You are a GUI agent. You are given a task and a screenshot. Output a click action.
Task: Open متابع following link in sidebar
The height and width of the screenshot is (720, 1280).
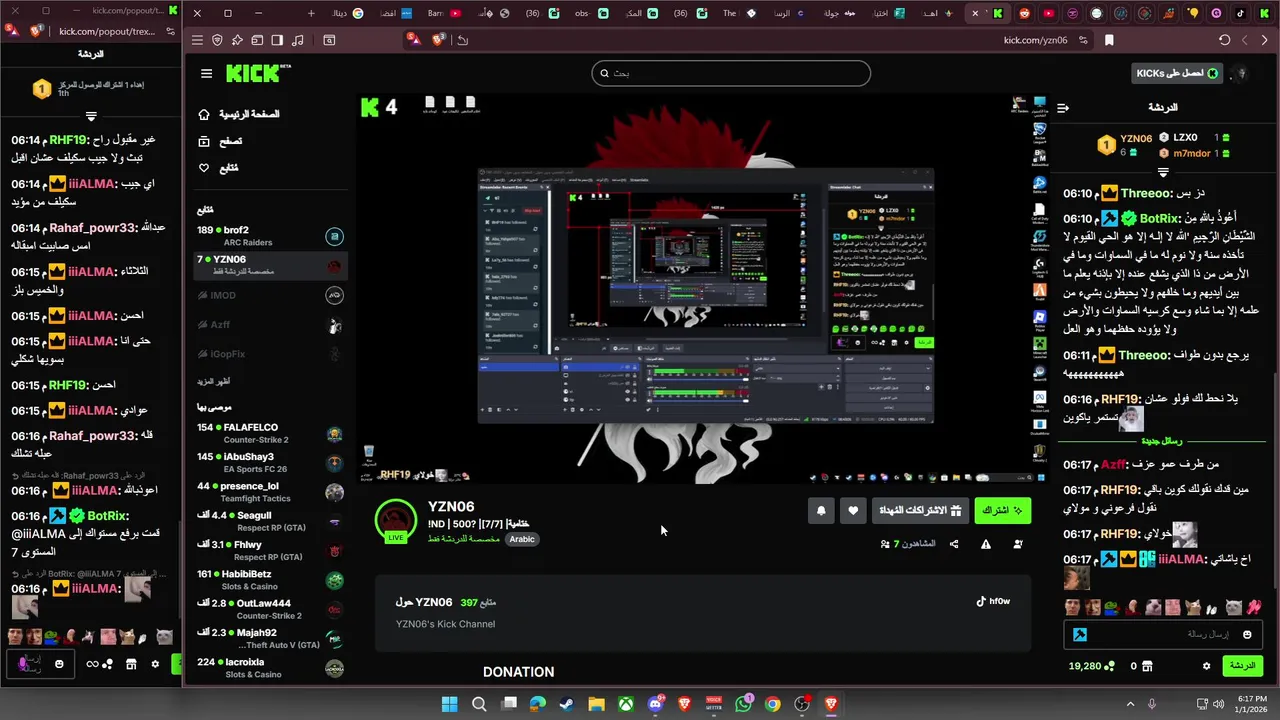point(219,168)
